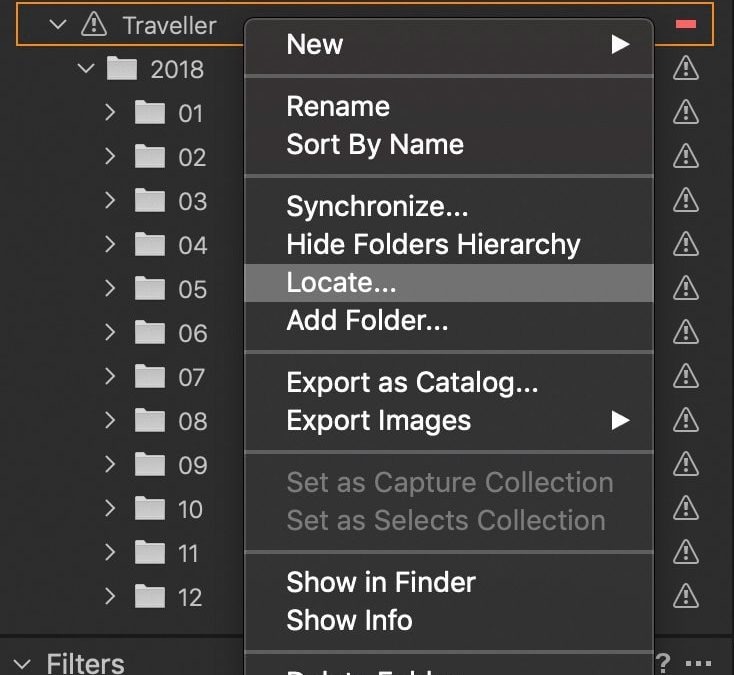
Task: Open the Export Images submenu
Action: pos(378,421)
